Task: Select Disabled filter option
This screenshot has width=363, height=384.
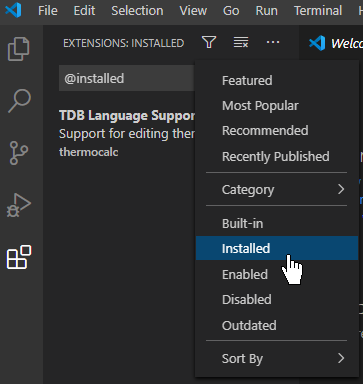Action: click(277, 299)
